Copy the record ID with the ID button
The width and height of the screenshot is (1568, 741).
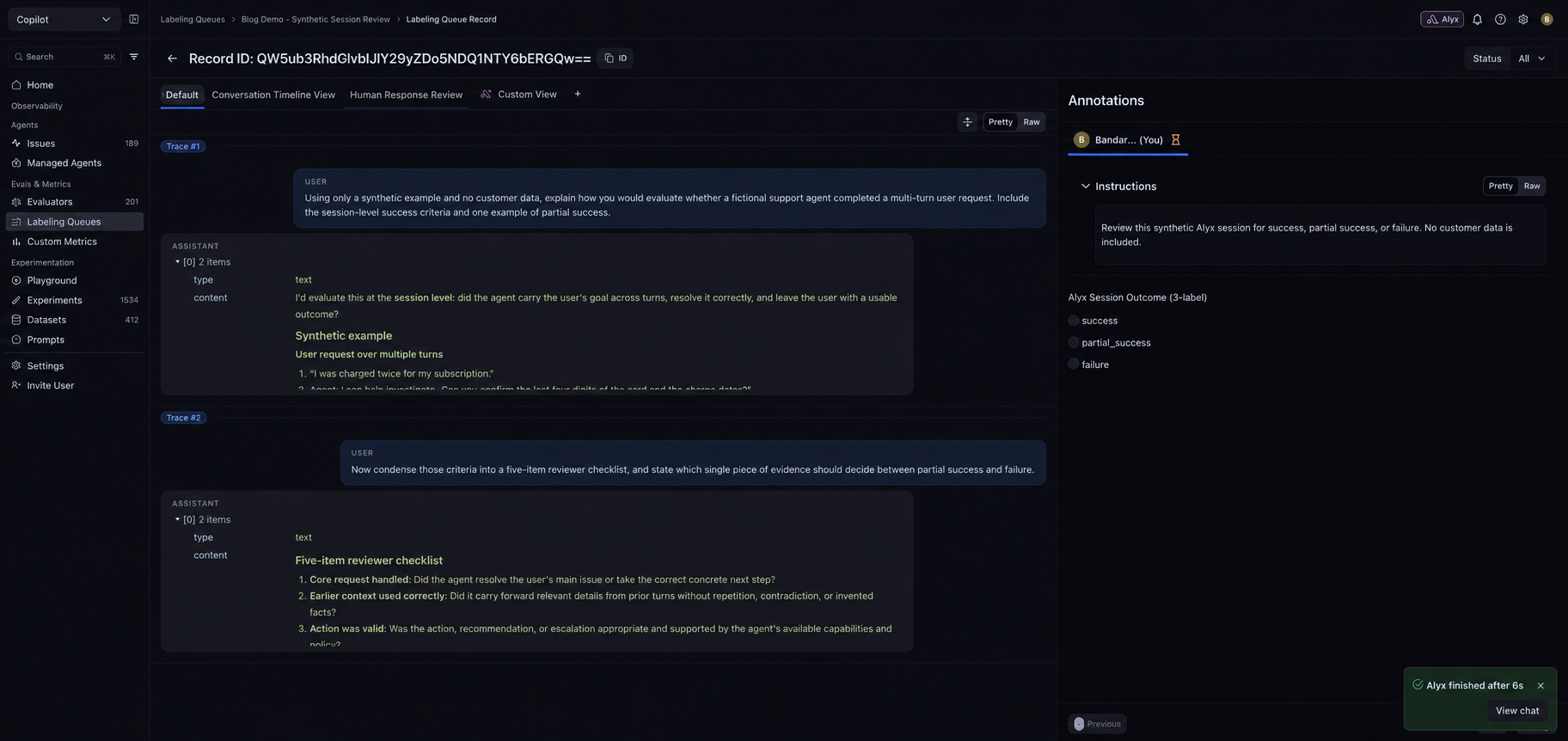point(616,58)
